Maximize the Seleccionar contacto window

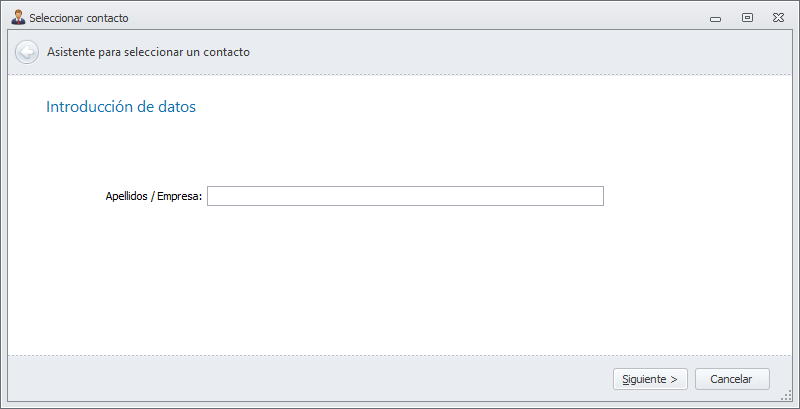click(746, 18)
